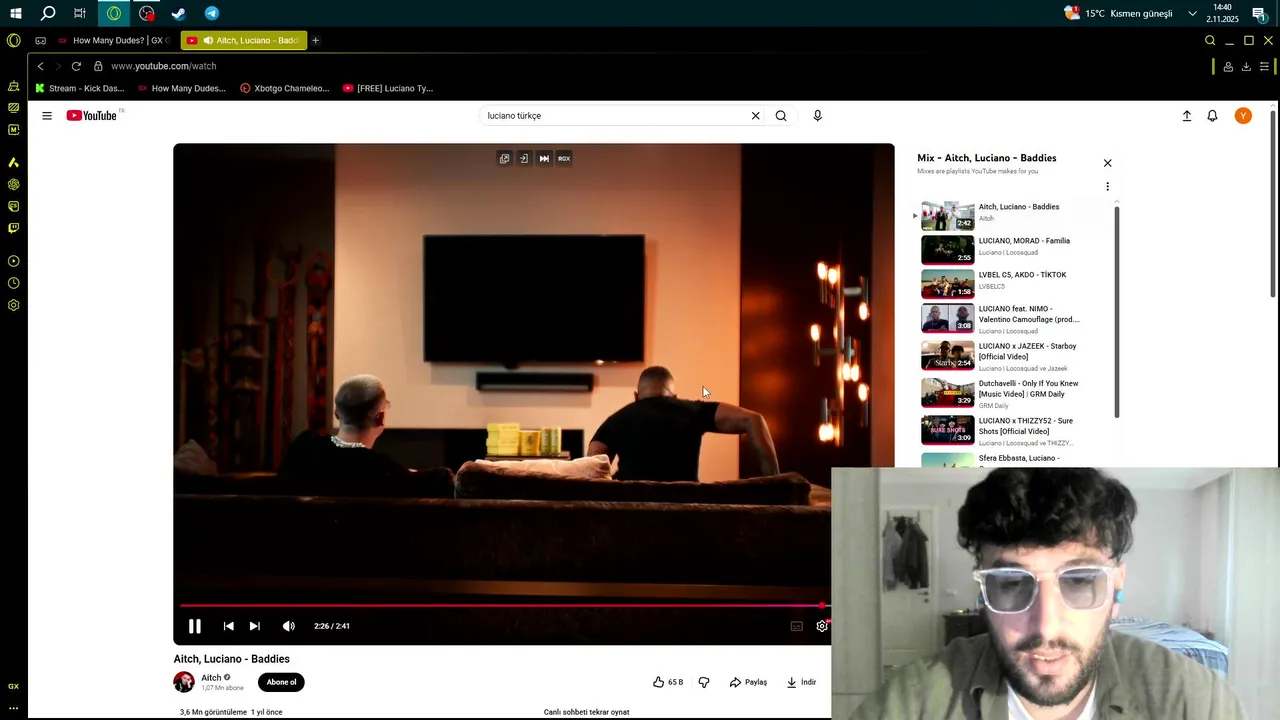Close the Mix playlist panel
Screen dimensions: 1280x720
[1107, 163]
